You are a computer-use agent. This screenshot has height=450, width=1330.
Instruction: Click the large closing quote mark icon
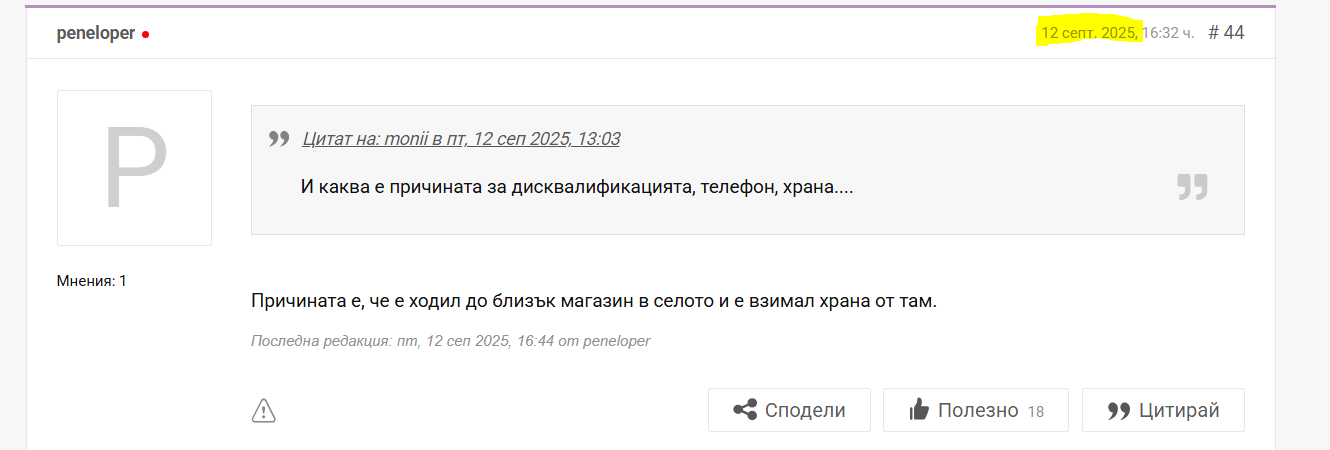pos(1192,186)
